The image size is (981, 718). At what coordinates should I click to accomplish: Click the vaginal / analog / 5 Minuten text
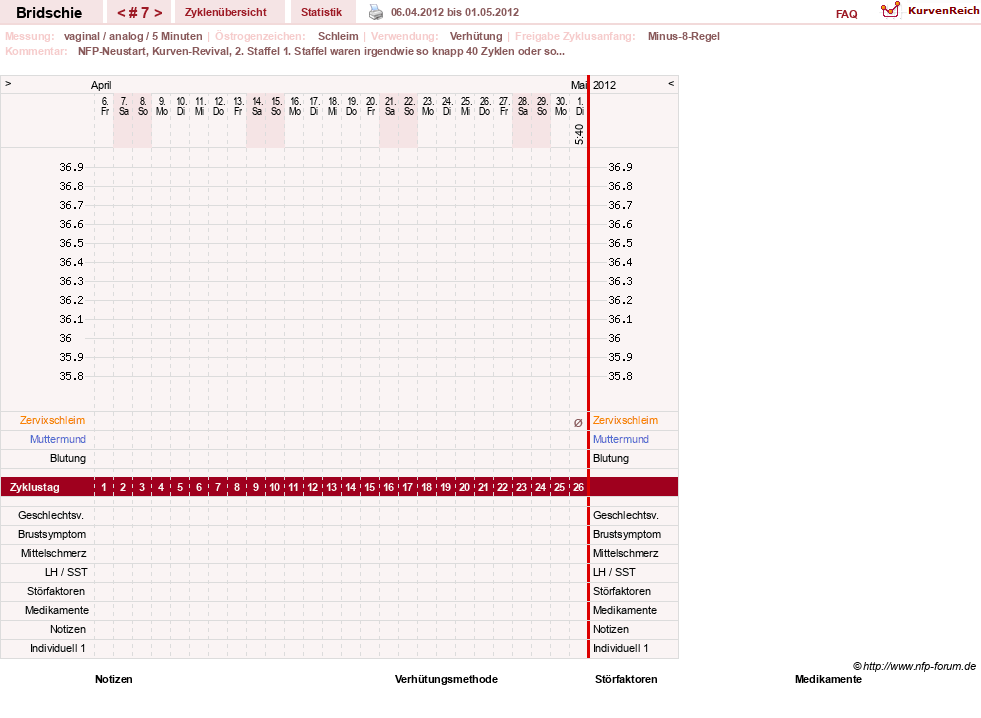[133, 36]
